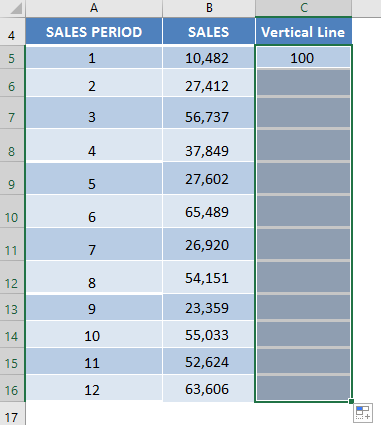Image resolution: width=381 pixels, height=425 pixels.
Task: Select the cell with sales value 65,489
Action: pyautogui.click(x=209, y=211)
